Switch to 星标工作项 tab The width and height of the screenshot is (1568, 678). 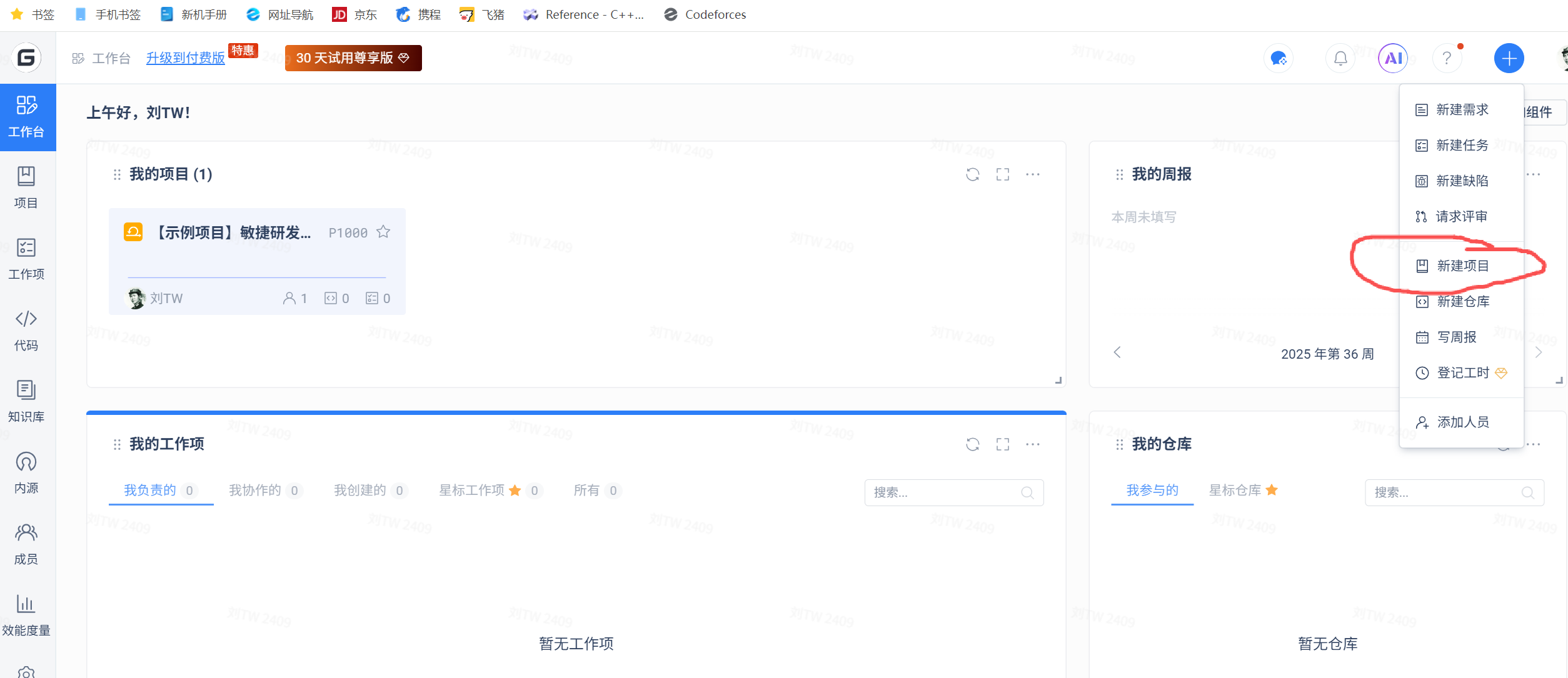coord(472,491)
